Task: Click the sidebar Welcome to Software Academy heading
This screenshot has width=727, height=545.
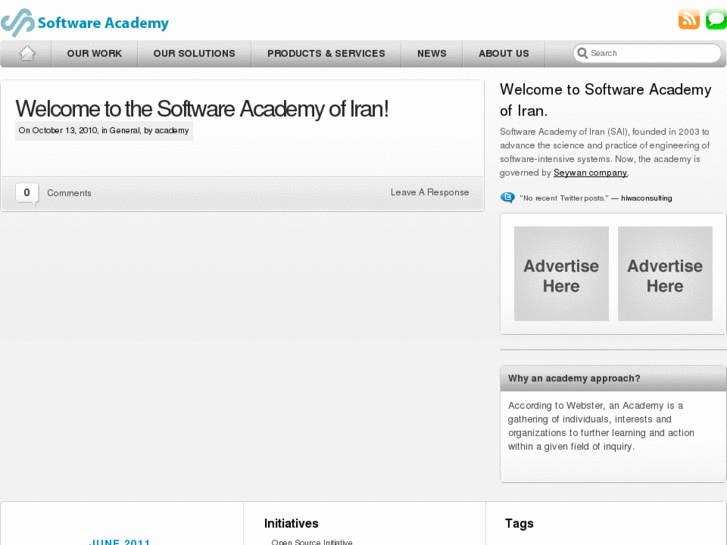Action: pos(606,100)
